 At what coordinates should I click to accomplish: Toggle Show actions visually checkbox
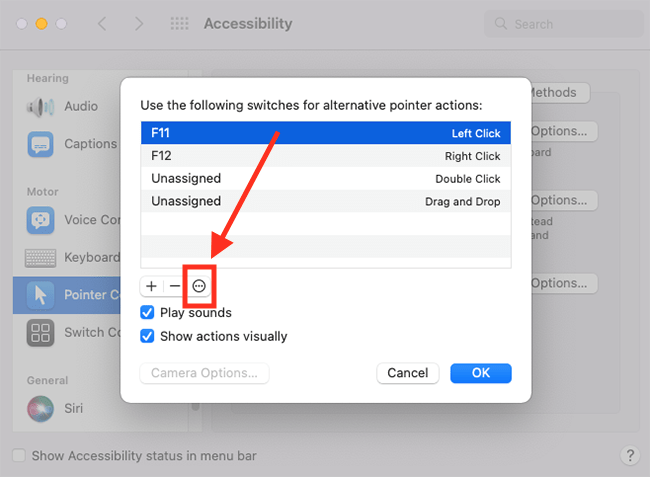[147, 336]
